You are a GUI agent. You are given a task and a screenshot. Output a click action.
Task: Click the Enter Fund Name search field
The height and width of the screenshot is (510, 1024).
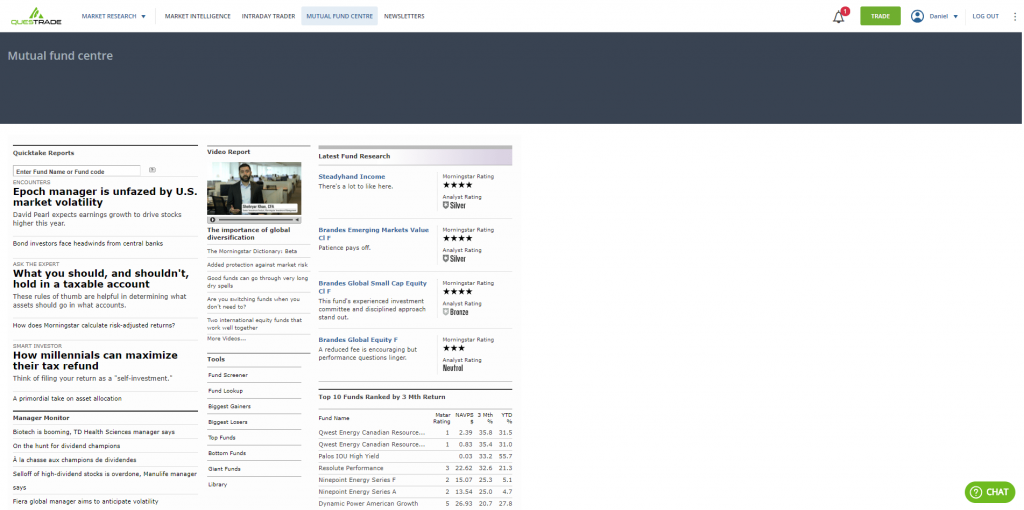77,171
